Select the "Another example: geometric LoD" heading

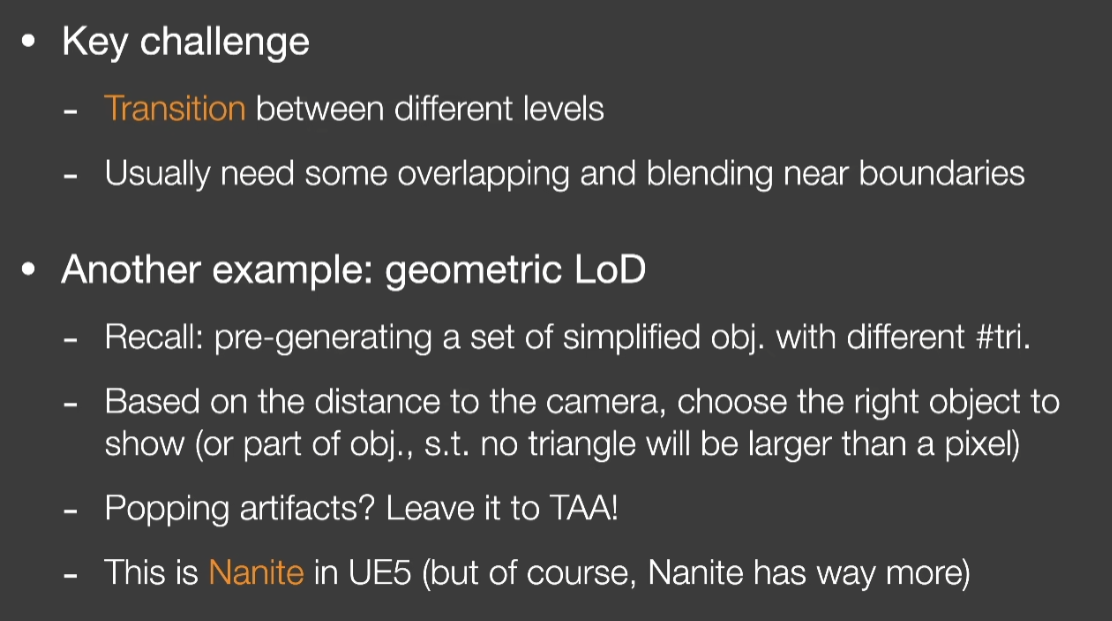click(x=354, y=269)
